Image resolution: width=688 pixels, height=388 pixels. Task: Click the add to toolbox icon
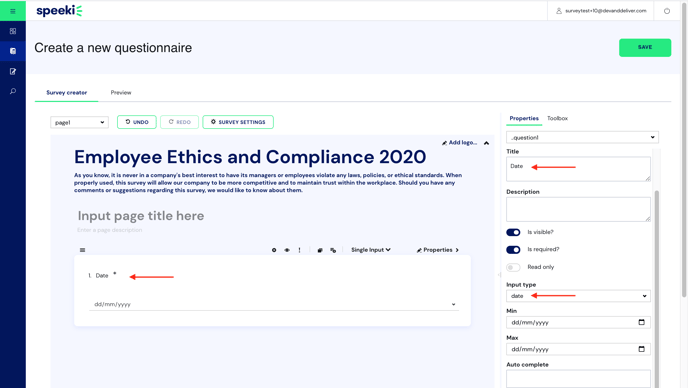333,250
